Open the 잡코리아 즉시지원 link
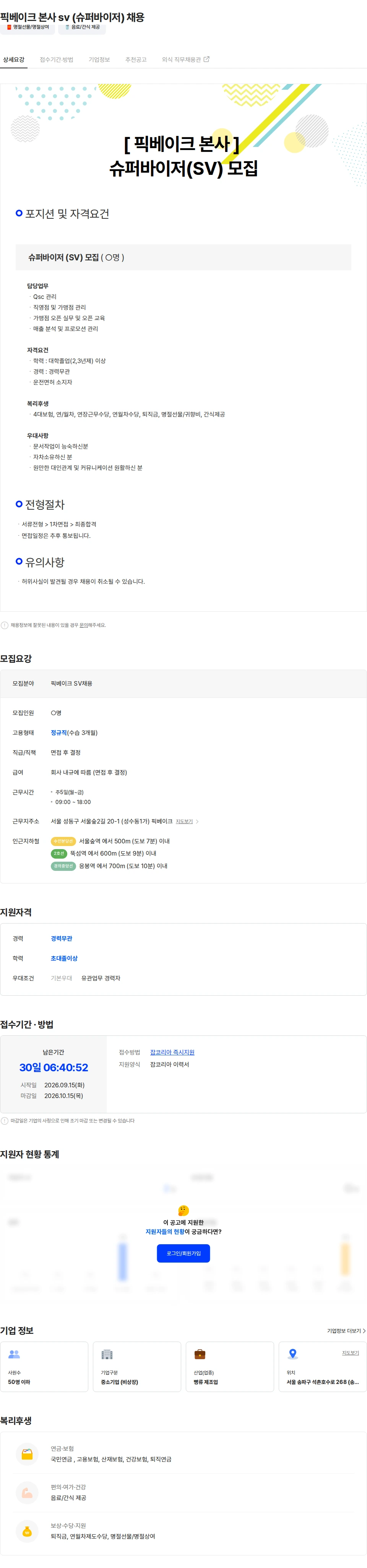 click(172, 1052)
